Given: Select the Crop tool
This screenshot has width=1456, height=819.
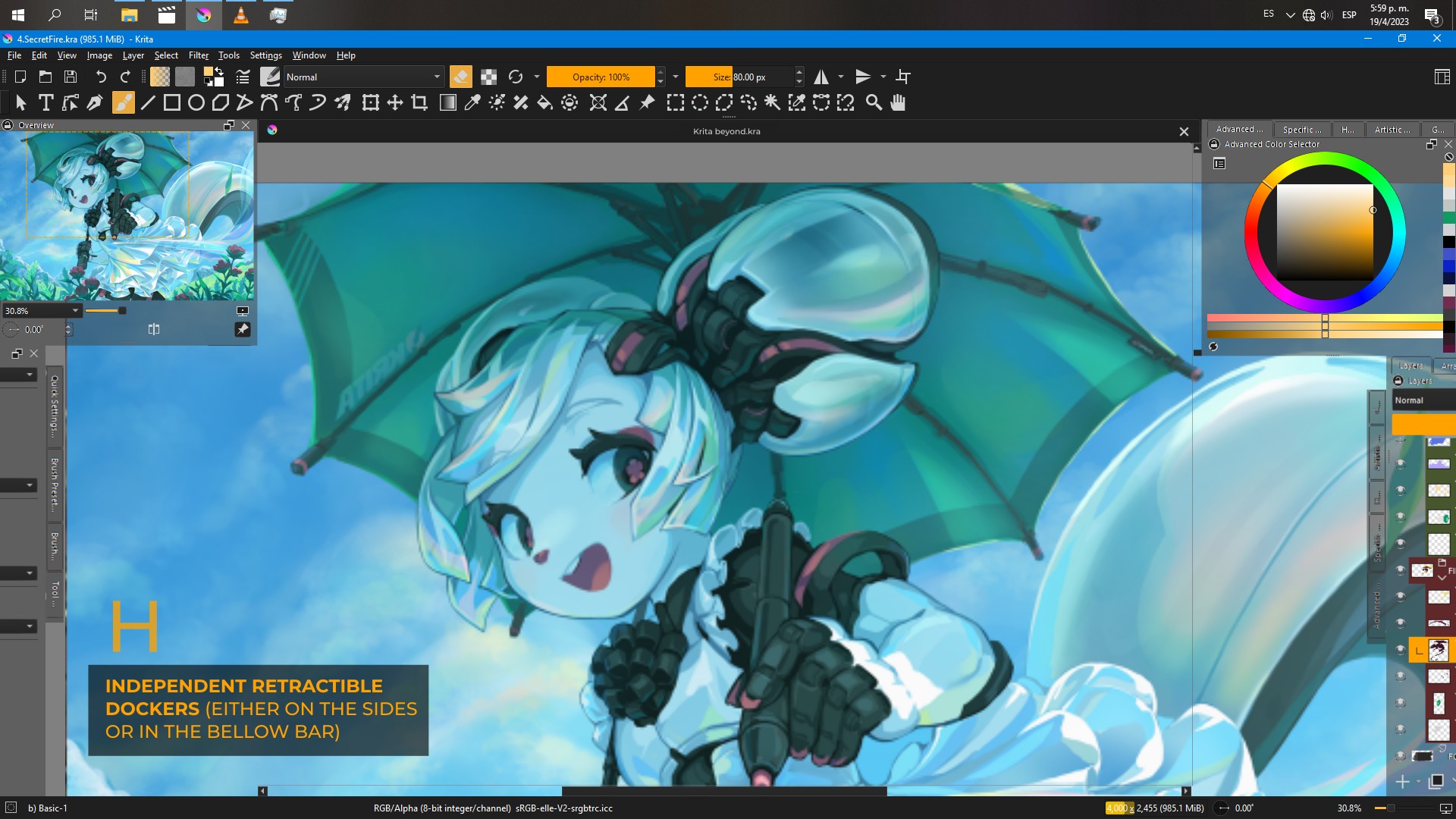Looking at the screenshot, I should 419,103.
